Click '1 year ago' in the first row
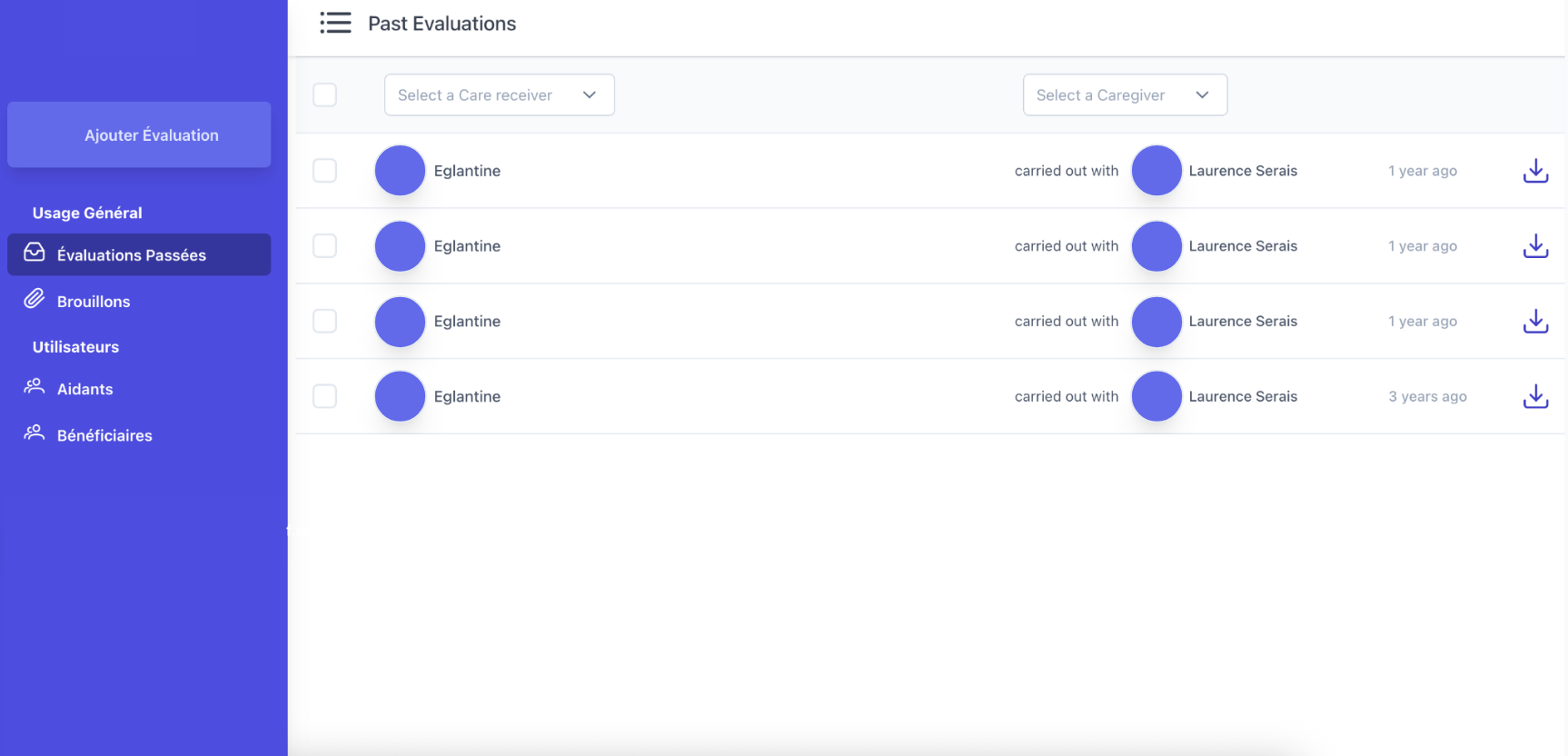1568x756 pixels. pyautogui.click(x=1423, y=171)
